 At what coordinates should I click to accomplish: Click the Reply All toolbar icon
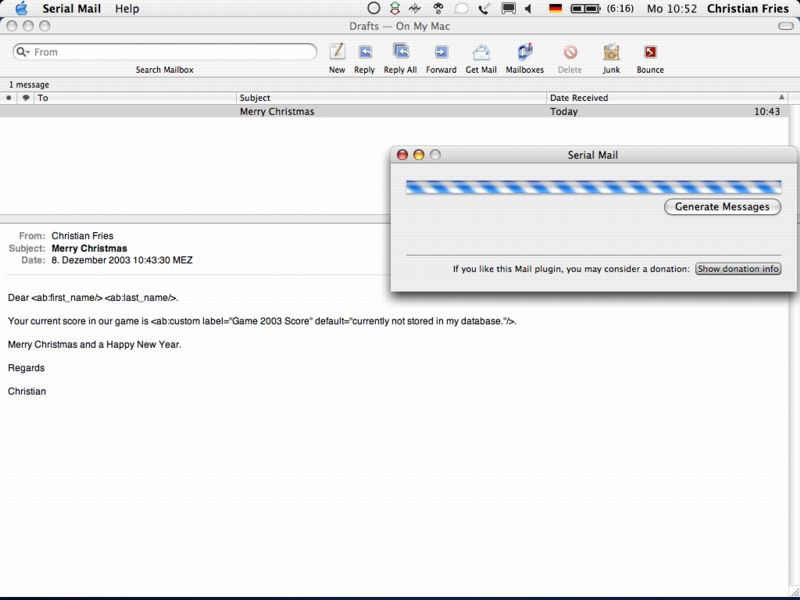pyautogui.click(x=400, y=52)
